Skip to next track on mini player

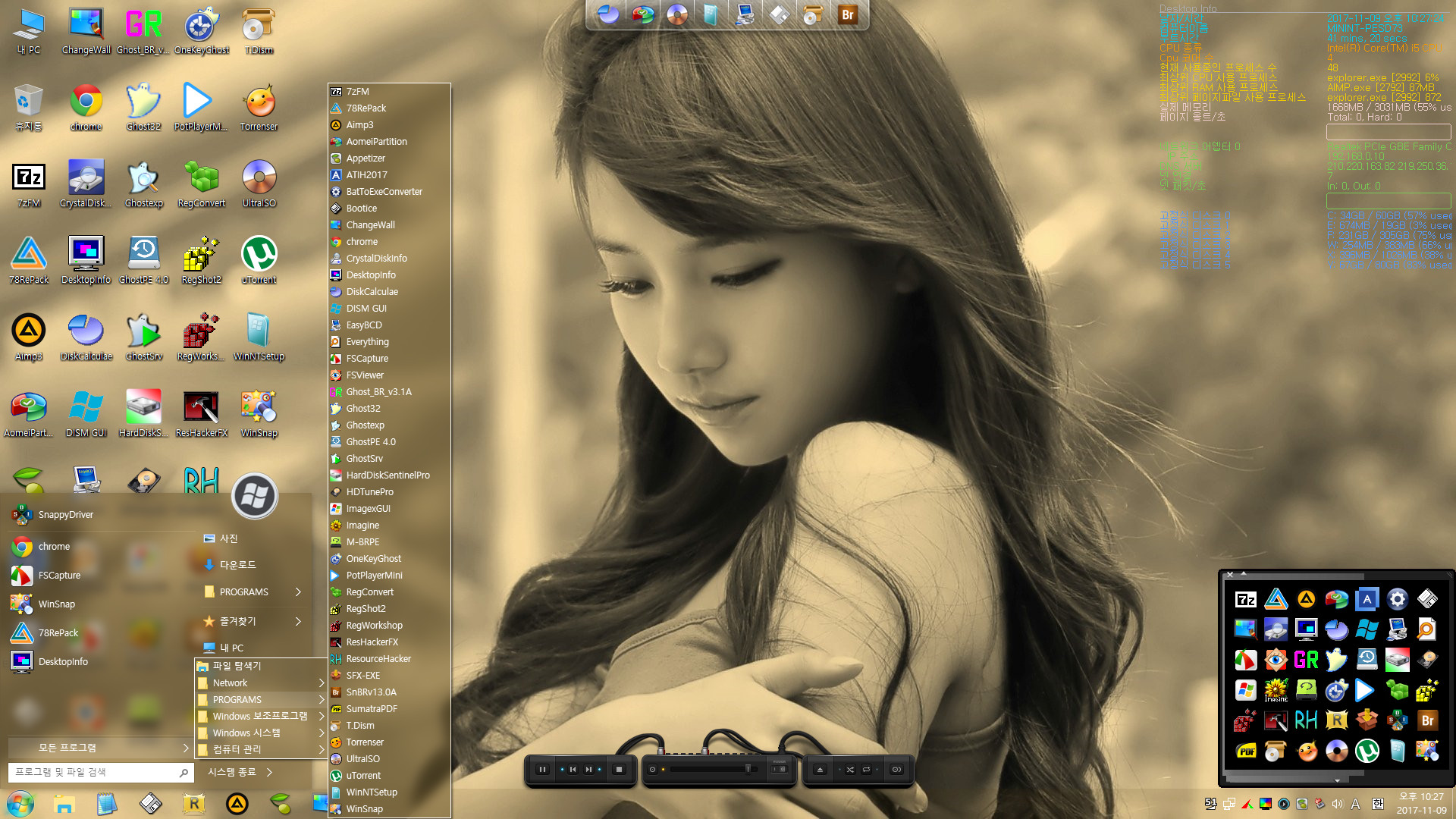point(588,769)
